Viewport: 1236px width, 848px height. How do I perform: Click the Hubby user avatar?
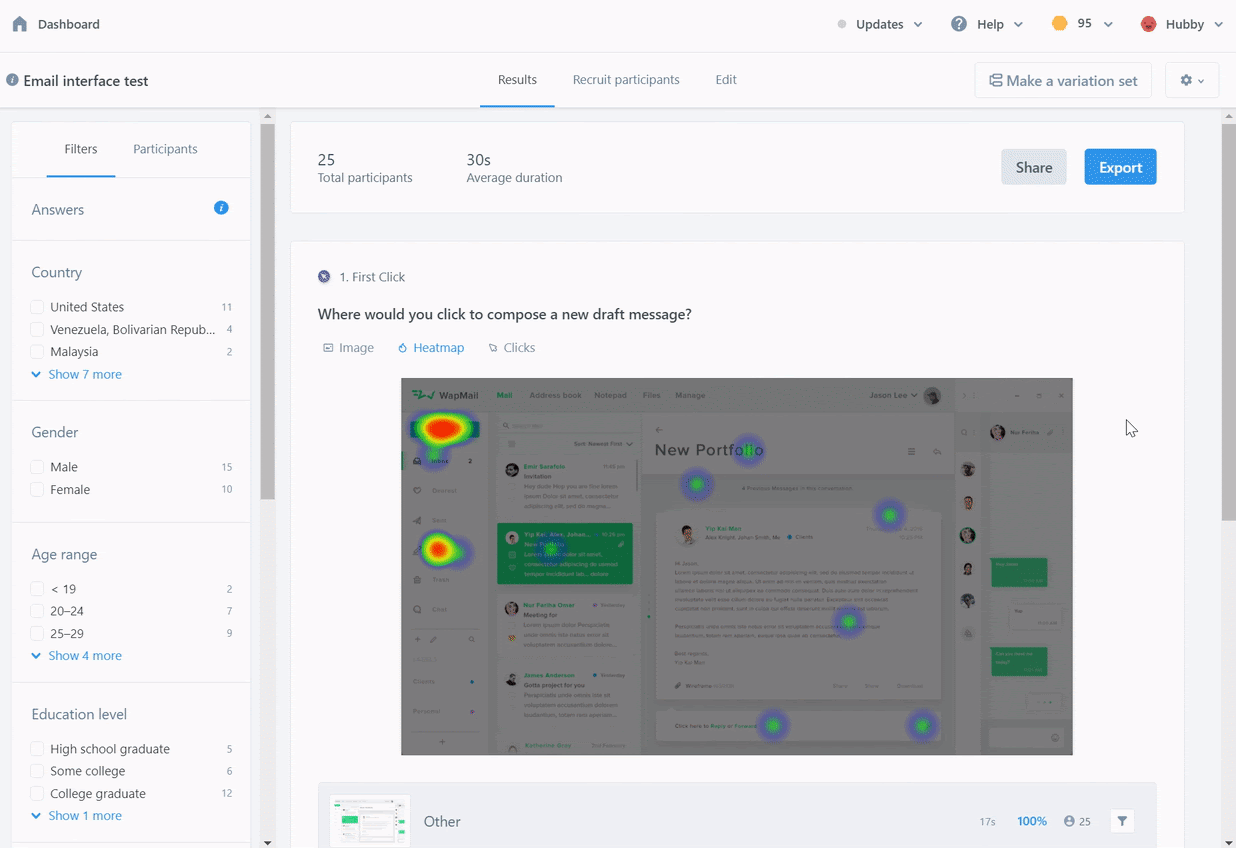[x=1149, y=24]
